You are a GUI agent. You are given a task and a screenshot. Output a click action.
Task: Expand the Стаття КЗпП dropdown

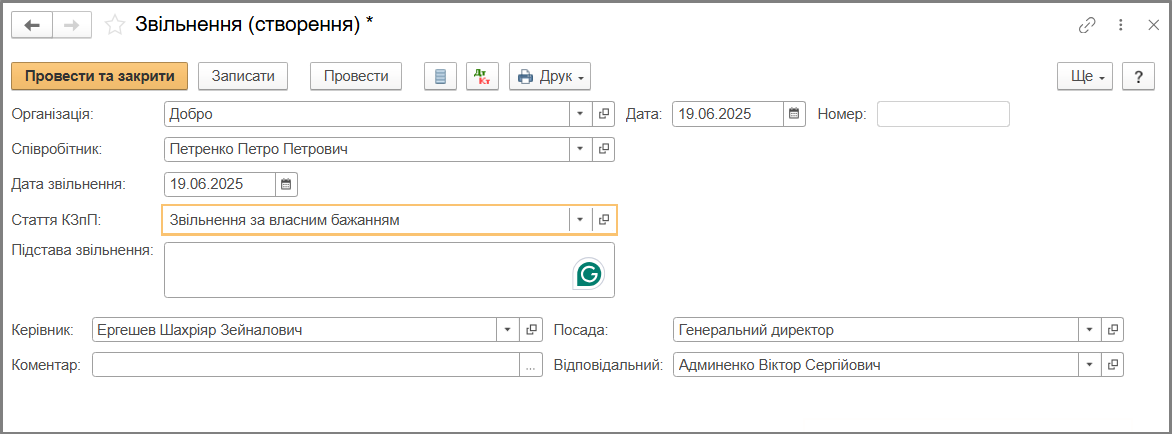tap(581, 220)
